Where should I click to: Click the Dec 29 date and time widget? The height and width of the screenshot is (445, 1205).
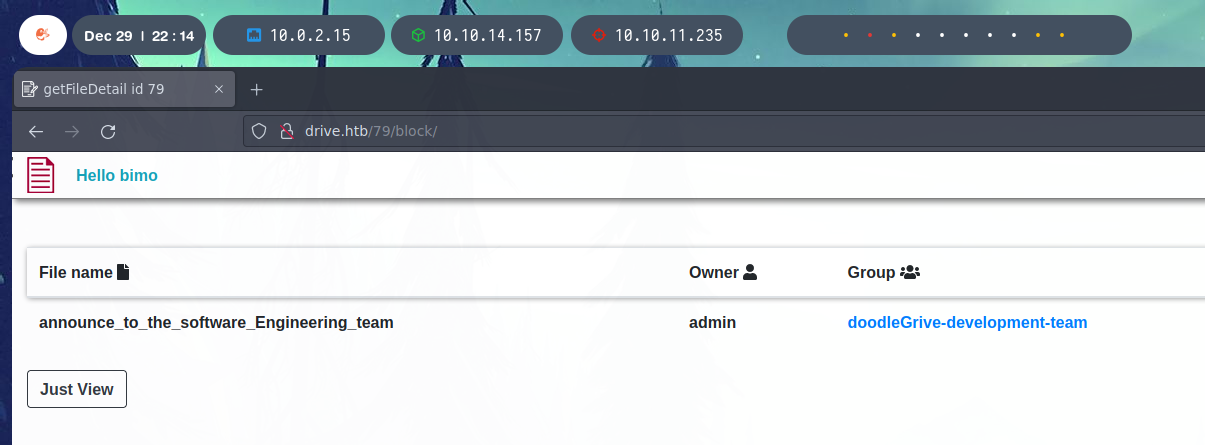[139, 35]
